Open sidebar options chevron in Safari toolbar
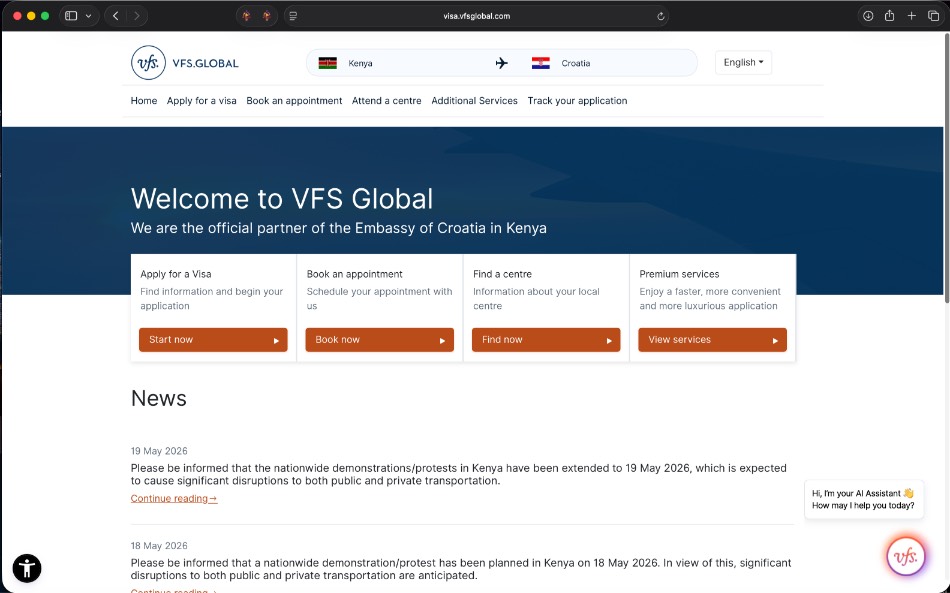The width and height of the screenshot is (950, 593). 88,16
